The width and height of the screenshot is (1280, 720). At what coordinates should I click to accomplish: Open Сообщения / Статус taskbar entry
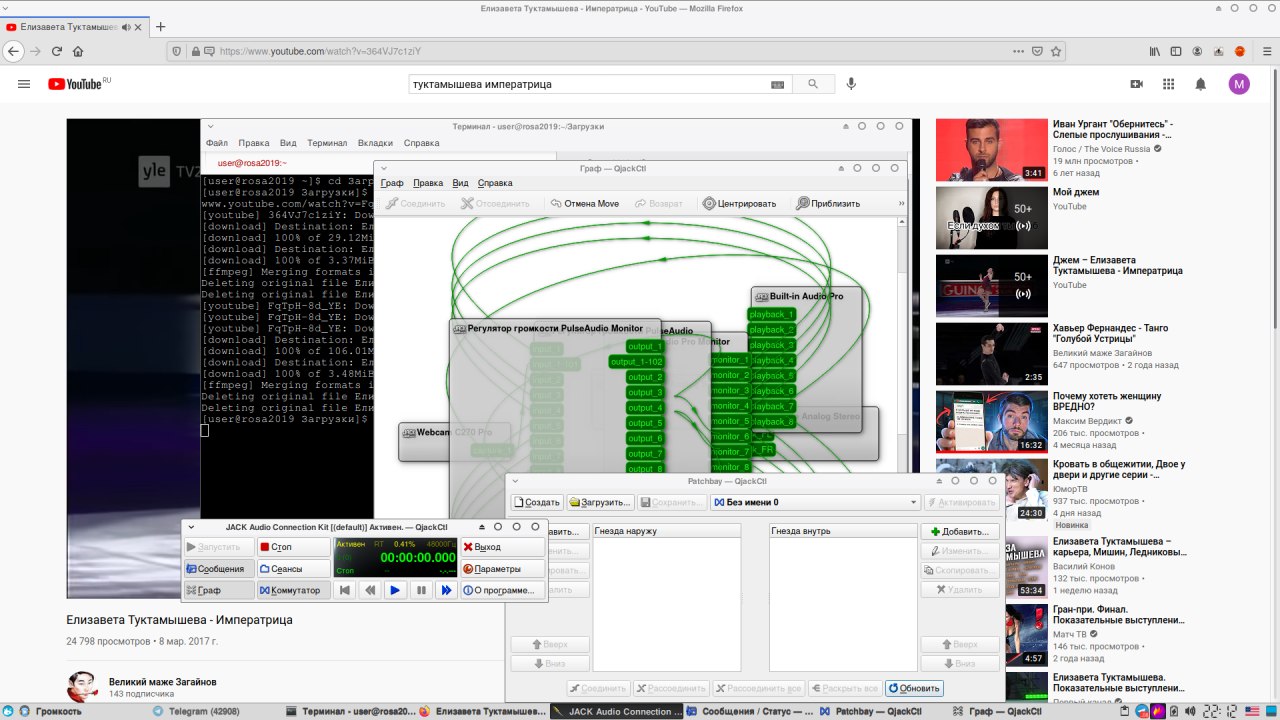(749, 711)
